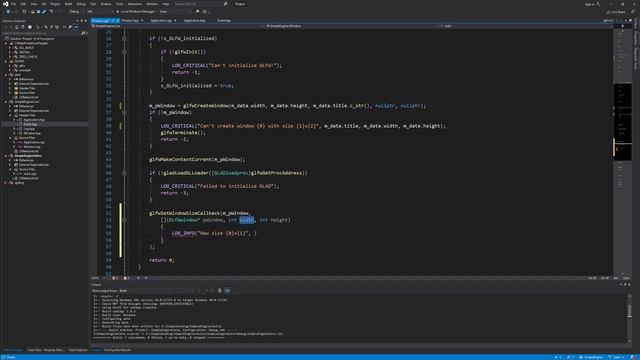The height and width of the screenshot is (360, 640).
Task: Click the Output panel vertical scrollbar
Action: (x=629, y=318)
